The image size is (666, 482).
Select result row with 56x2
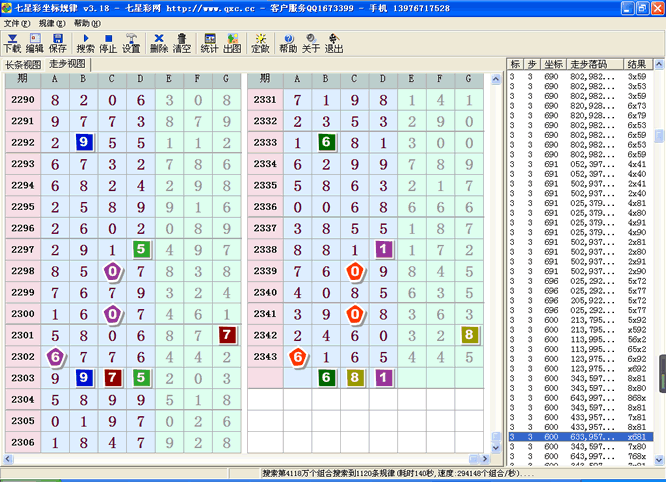(x=581, y=339)
